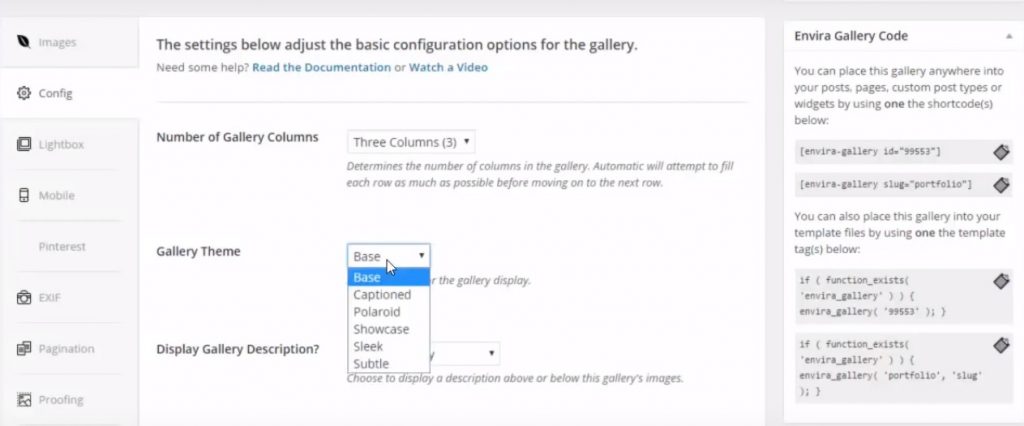Screen dimensions: 1024x426
Task: Open the Lightbox tab icon
Action: click(24, 144)
